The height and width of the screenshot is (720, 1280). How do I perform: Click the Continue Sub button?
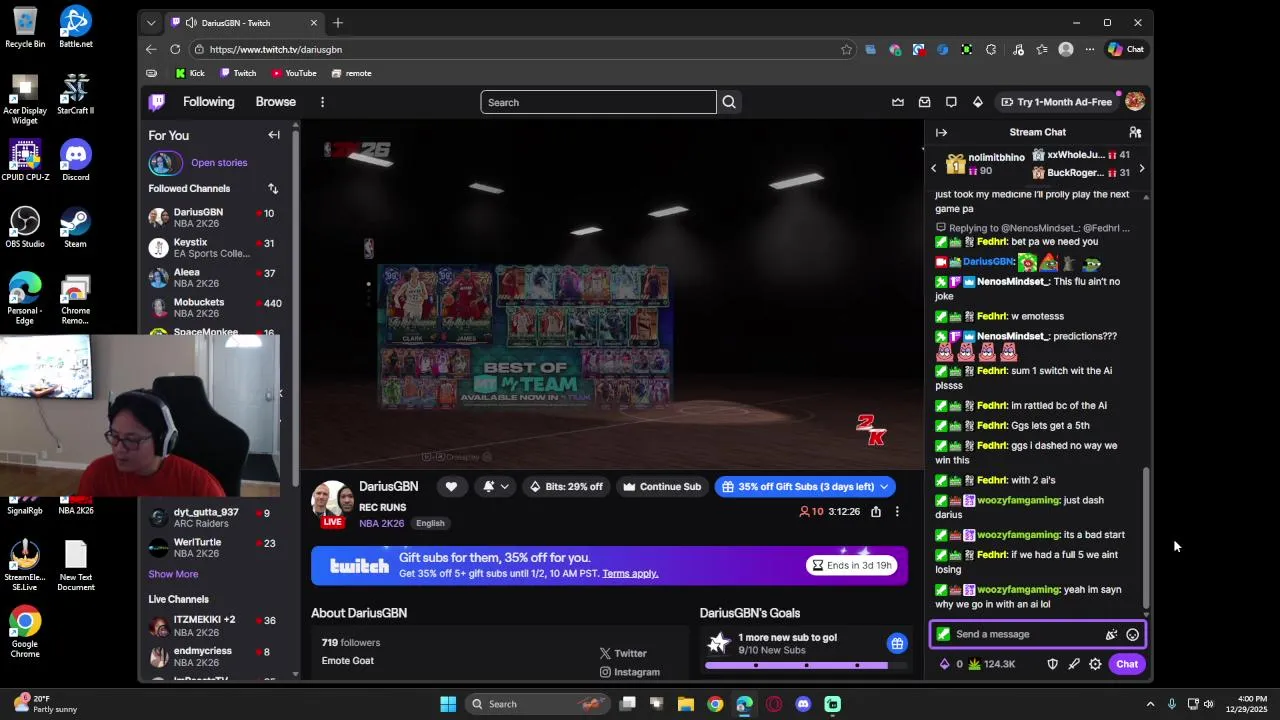click(x=662, y=487)
